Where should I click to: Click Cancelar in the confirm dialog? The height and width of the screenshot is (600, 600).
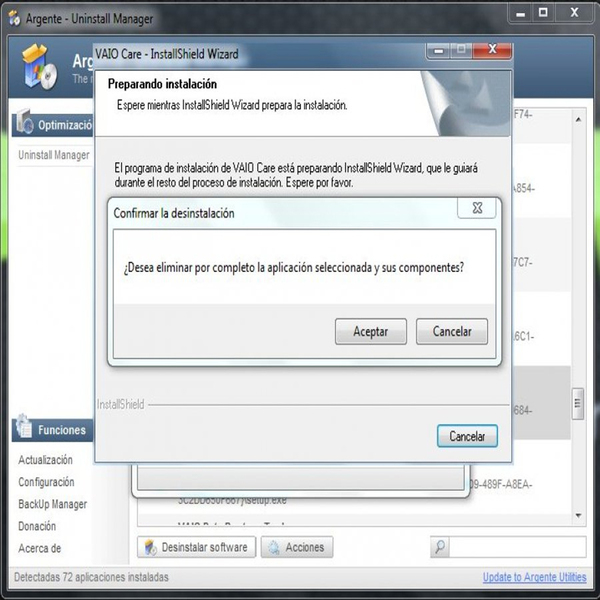pos(452,331)
